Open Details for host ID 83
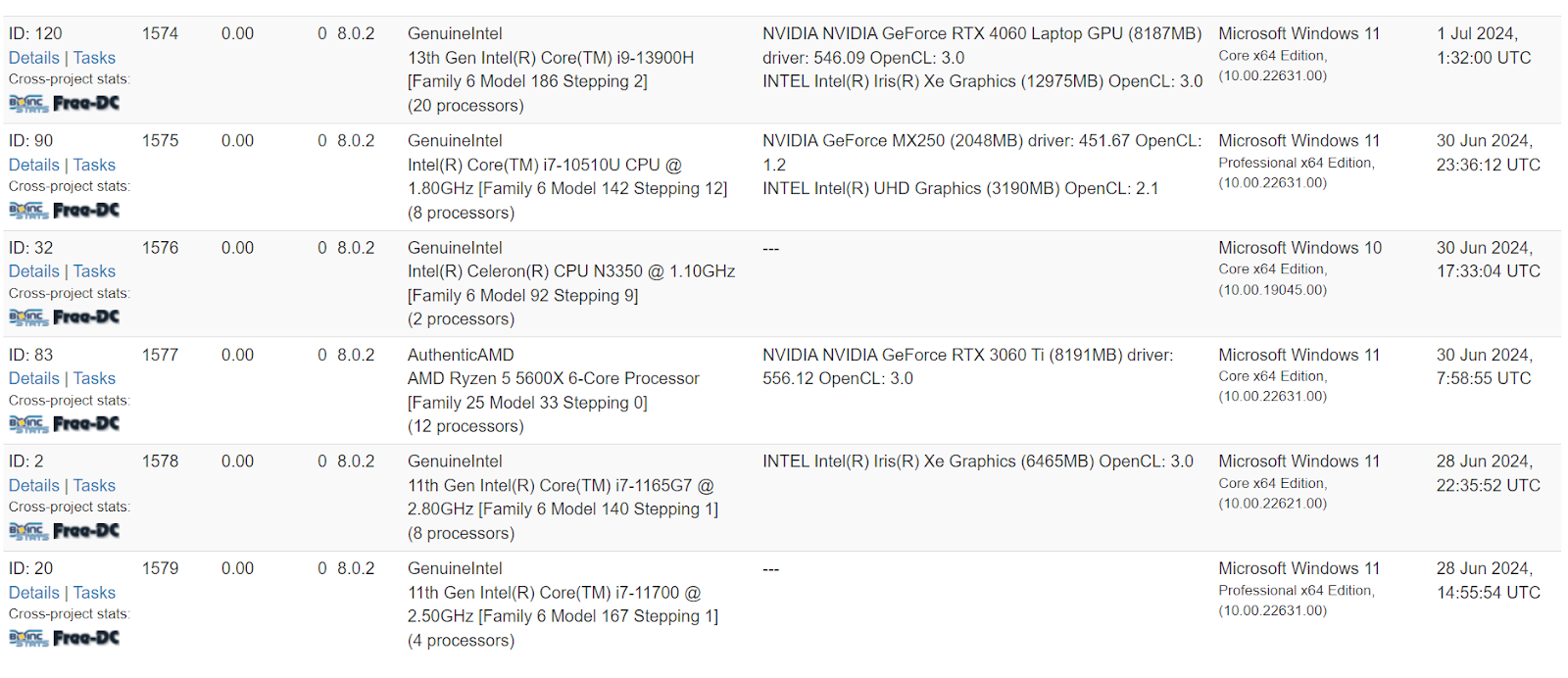Screen dimensions: 1568x678 click(x=34, y=378)
